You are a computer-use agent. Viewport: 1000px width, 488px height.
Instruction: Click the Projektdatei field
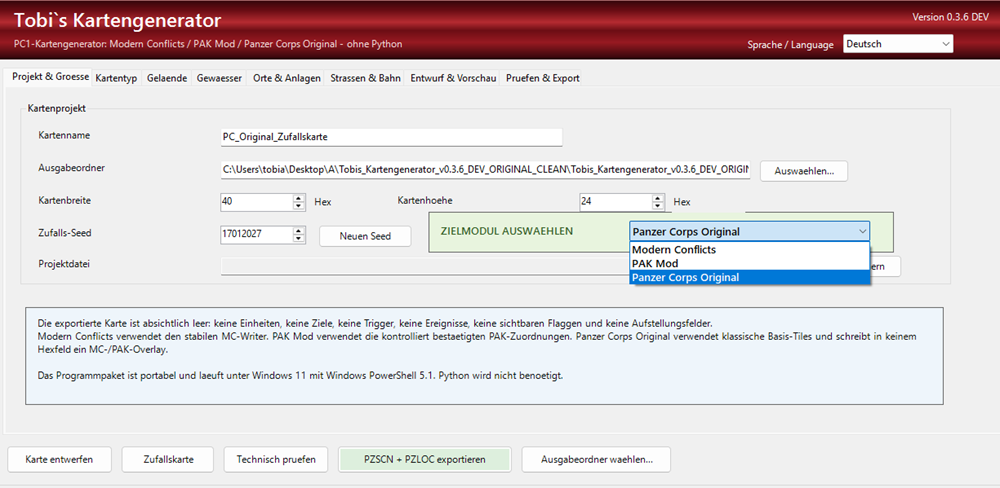click(x=424, y=266)
